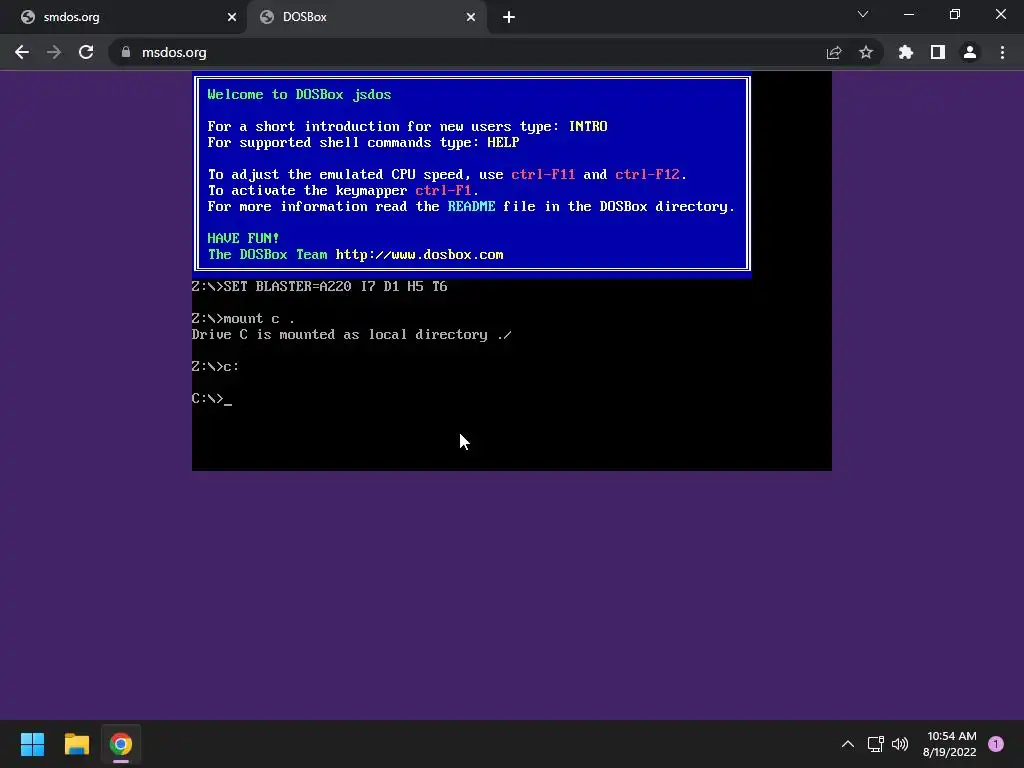Click the INTRO command text

tap(588, 127)
